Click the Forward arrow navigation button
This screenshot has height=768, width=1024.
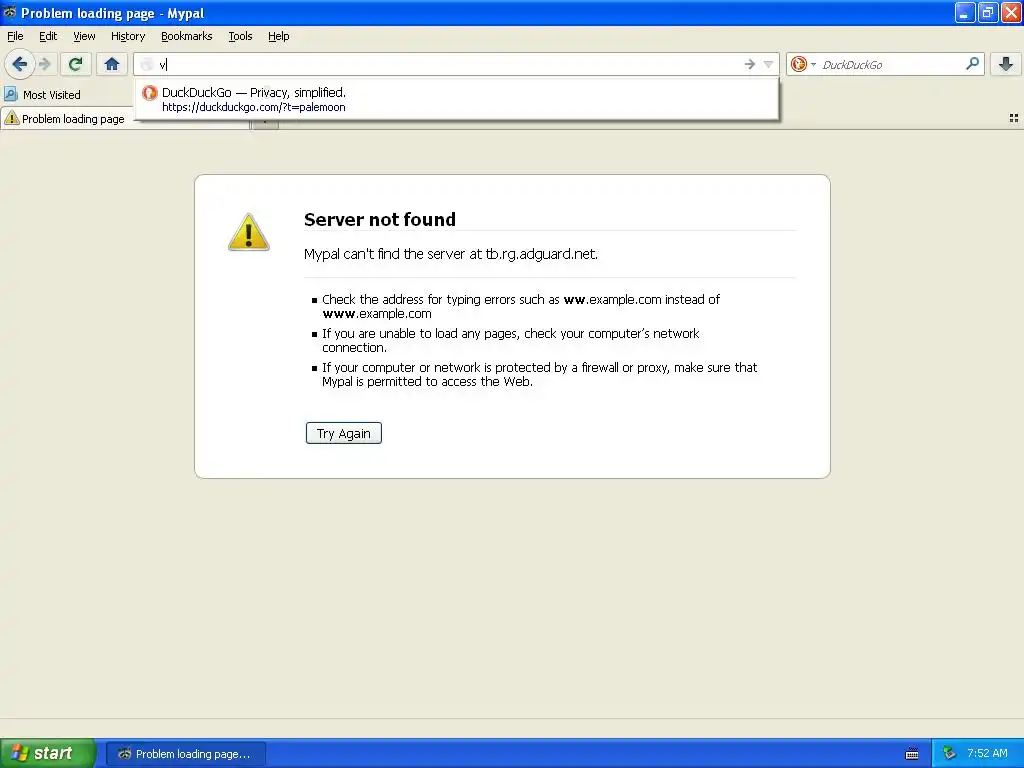(x=44, y=64)
